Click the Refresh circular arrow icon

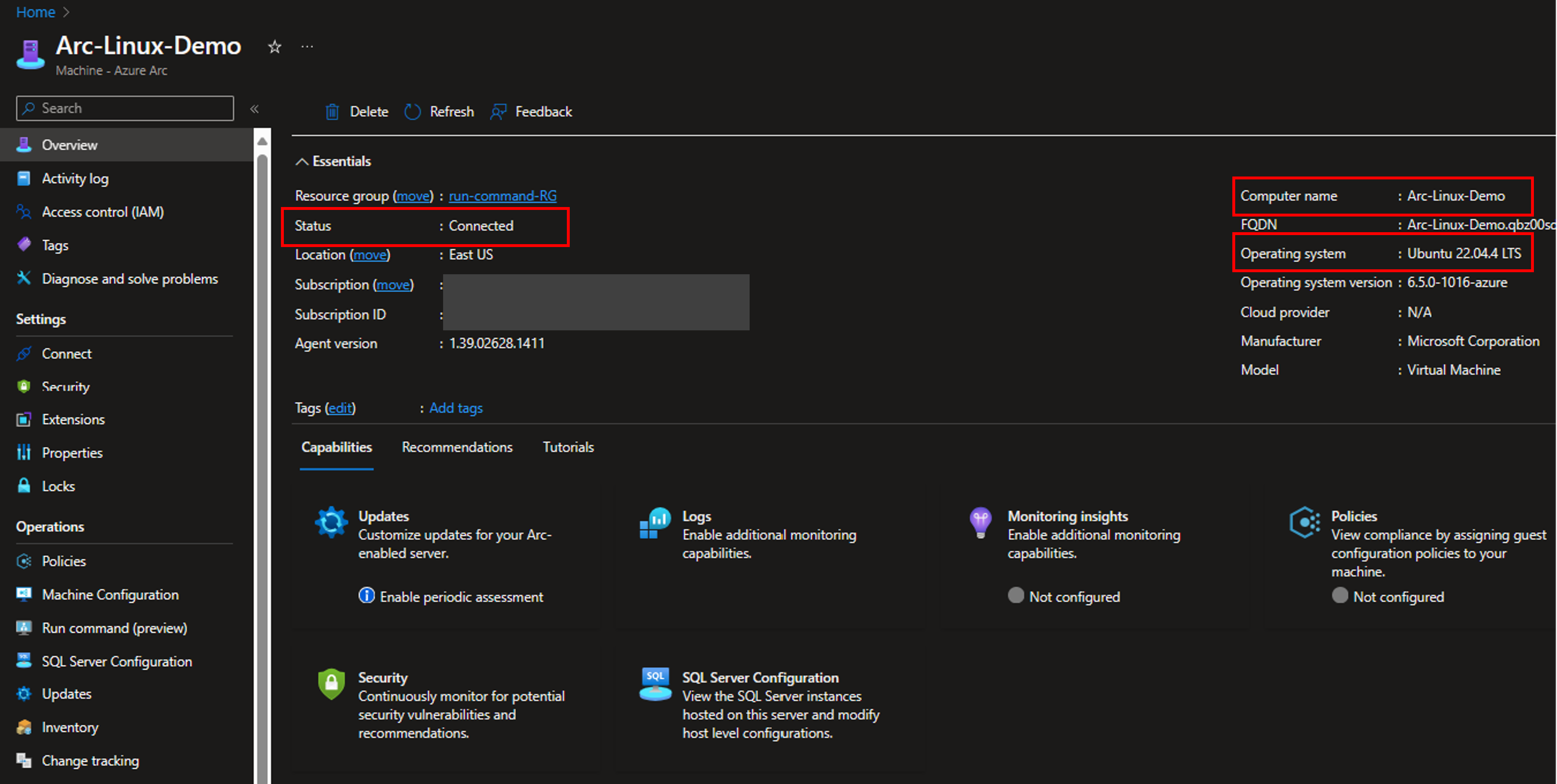click(412, 112)
